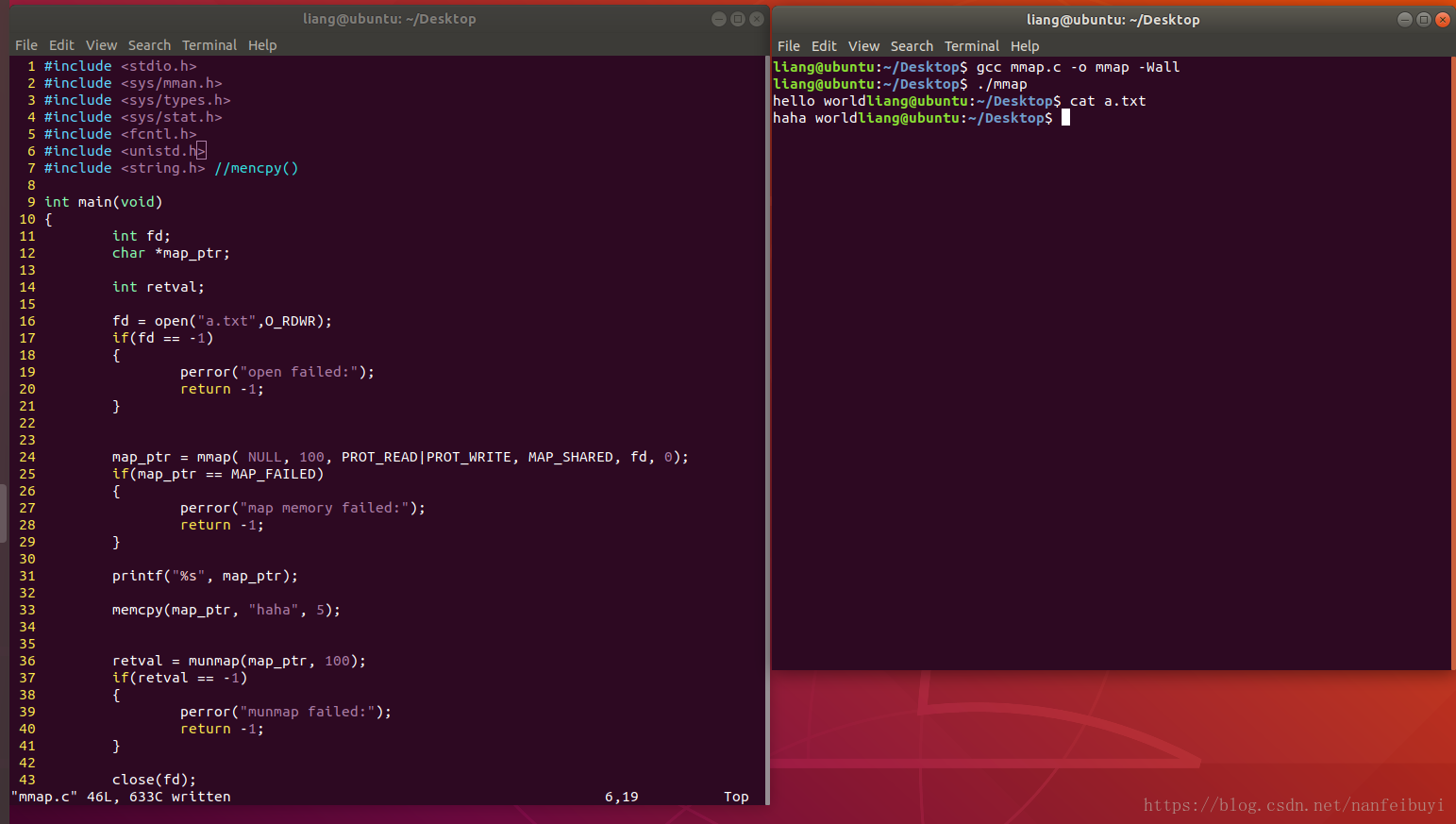Close the right terminal window
This screenshot has height=824, width=1456.
[x=1443, y=20]
